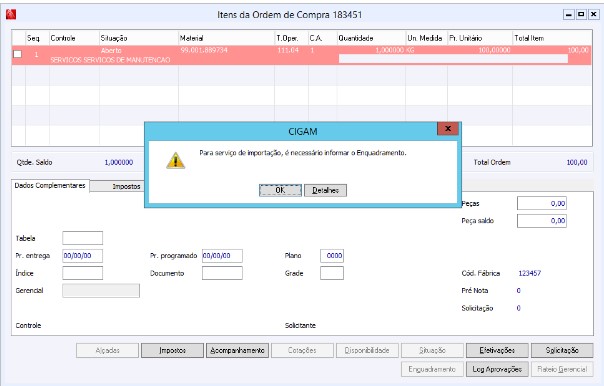Open the Solicitação button

click(x=562, y=351)
